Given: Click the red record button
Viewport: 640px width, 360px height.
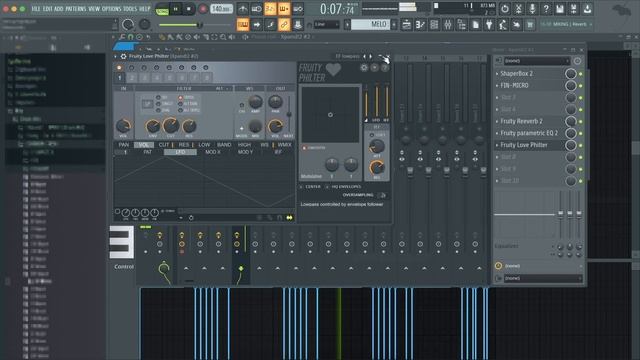Looking at the screenshot, I should click(x=202, y=9).
